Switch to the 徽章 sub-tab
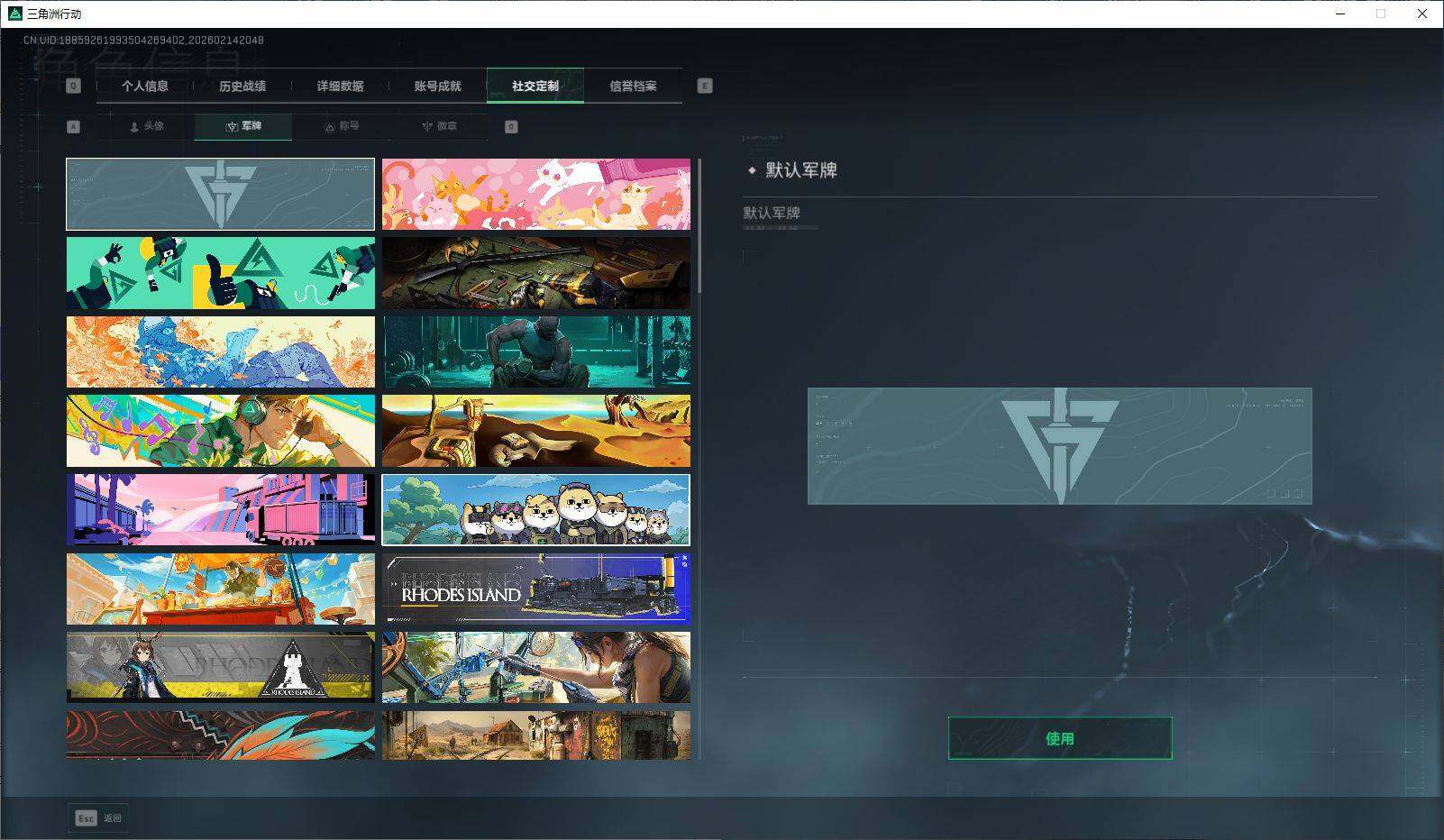 tap(438, 127)
